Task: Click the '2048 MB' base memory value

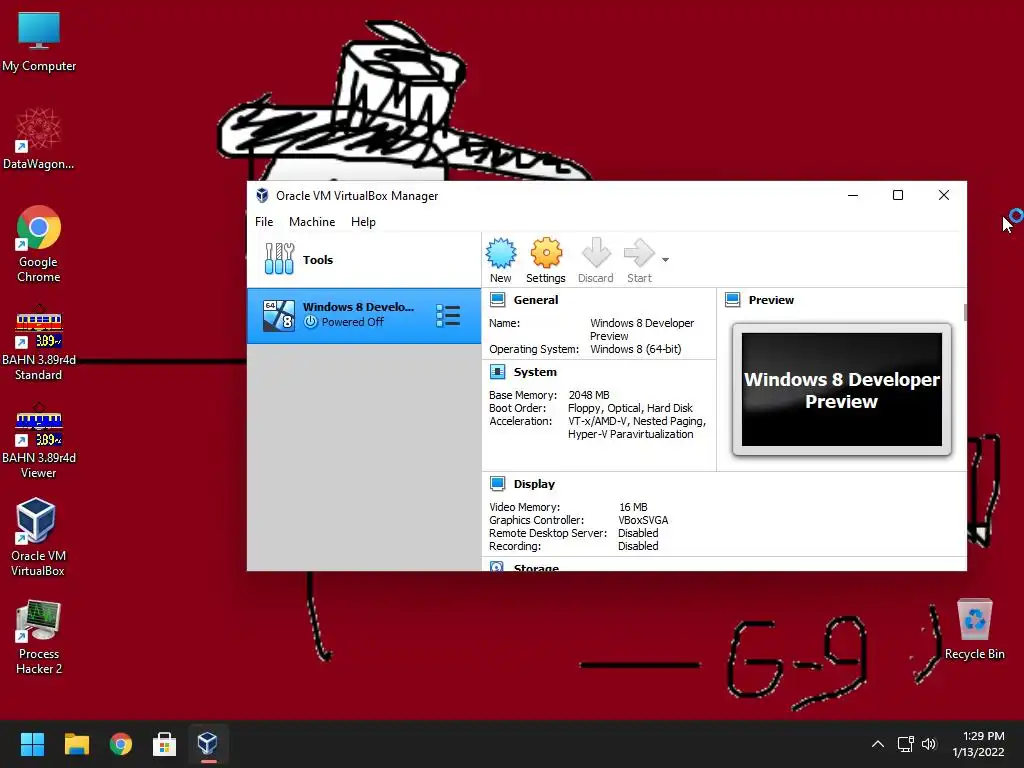Action: click(x=589, y=395)
